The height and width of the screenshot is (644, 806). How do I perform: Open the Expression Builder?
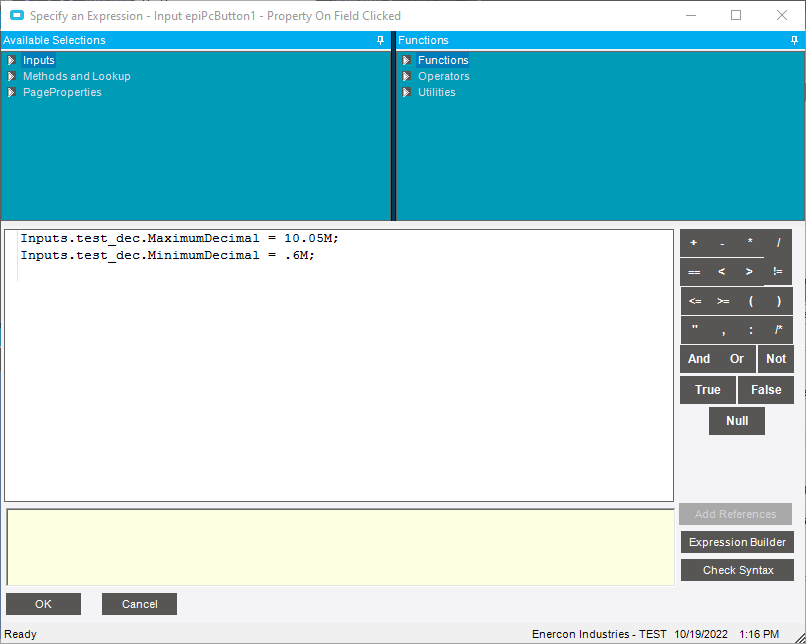[x=737, y=542]
